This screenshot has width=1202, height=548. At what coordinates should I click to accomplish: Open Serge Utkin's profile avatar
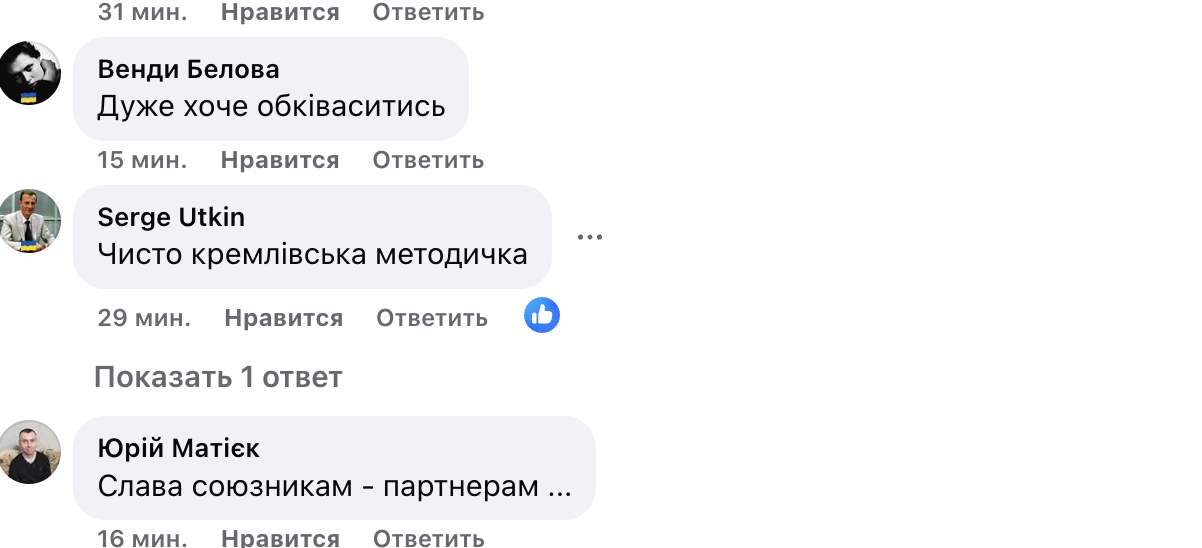click(x=30, y=220)
